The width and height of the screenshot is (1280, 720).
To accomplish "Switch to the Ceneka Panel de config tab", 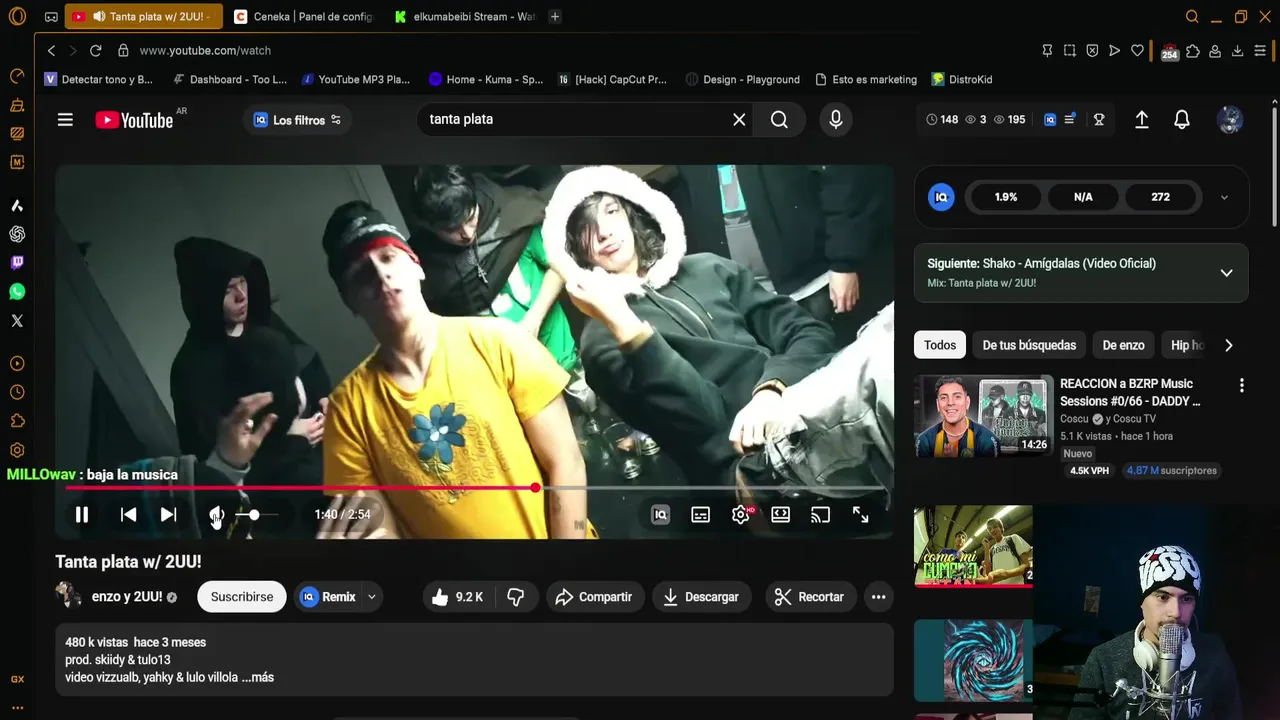I will click(x=303, y=17).
